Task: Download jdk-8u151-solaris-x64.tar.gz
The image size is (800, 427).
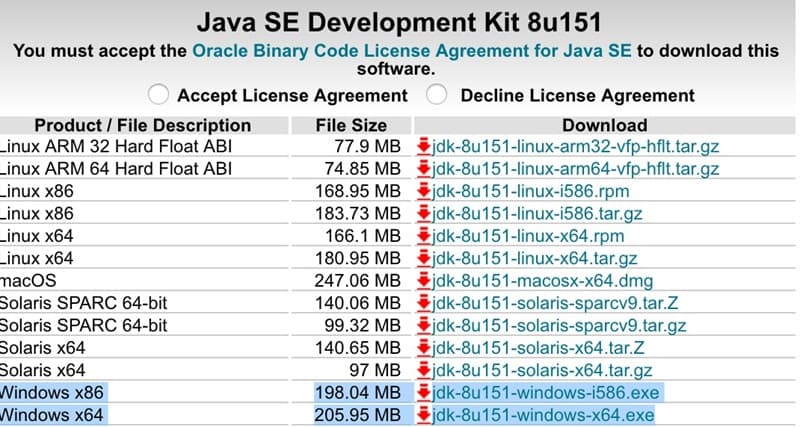Action: (x=542, y=371)
